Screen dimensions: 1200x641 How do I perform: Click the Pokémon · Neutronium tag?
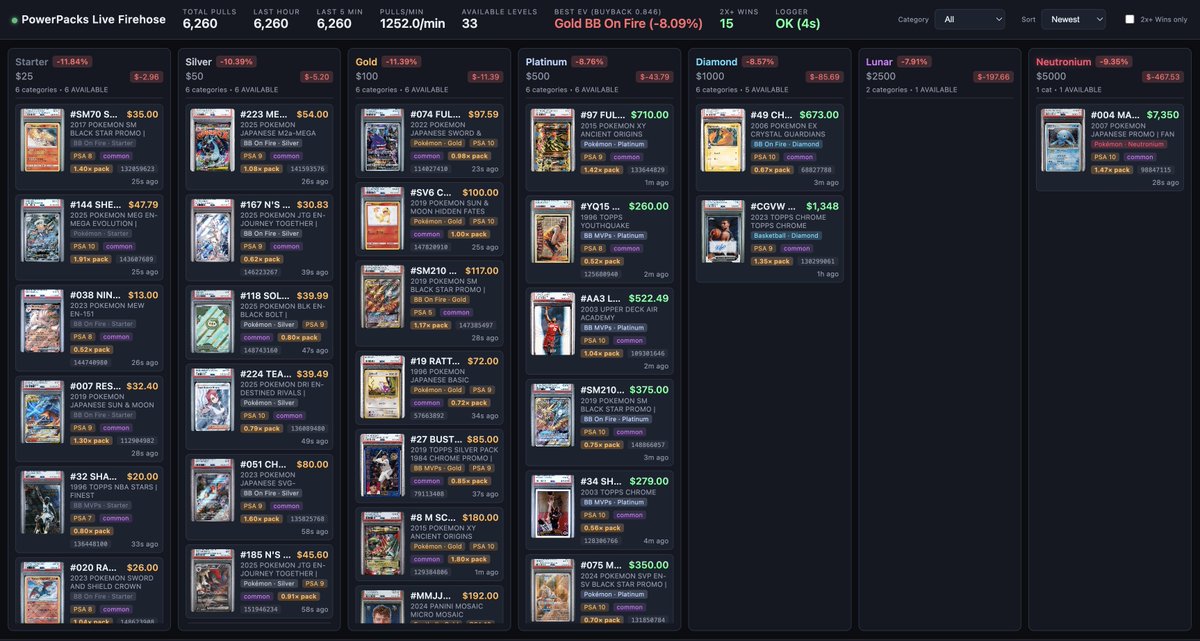click(1127, 144)
